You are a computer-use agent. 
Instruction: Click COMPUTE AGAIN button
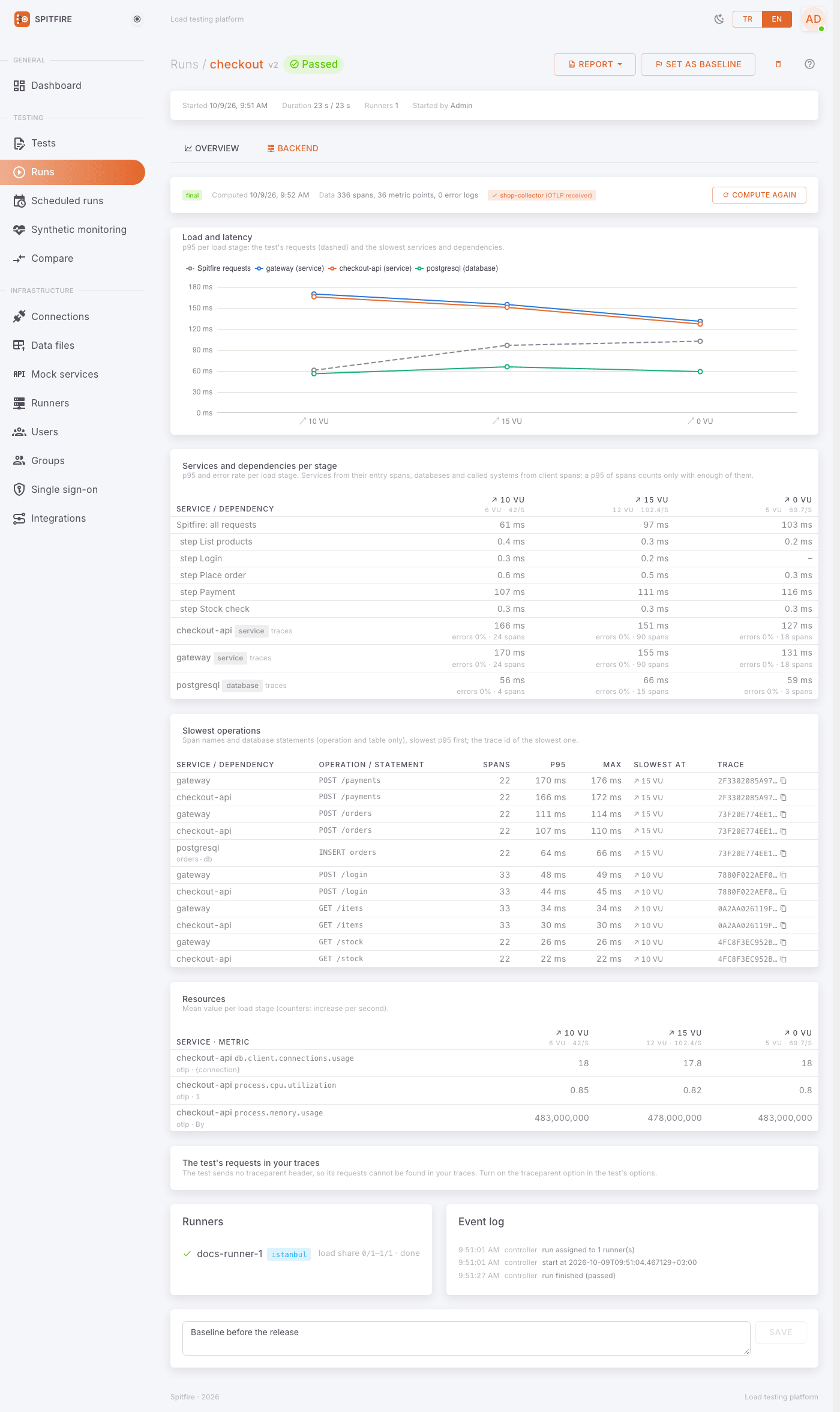pos(759,195)
